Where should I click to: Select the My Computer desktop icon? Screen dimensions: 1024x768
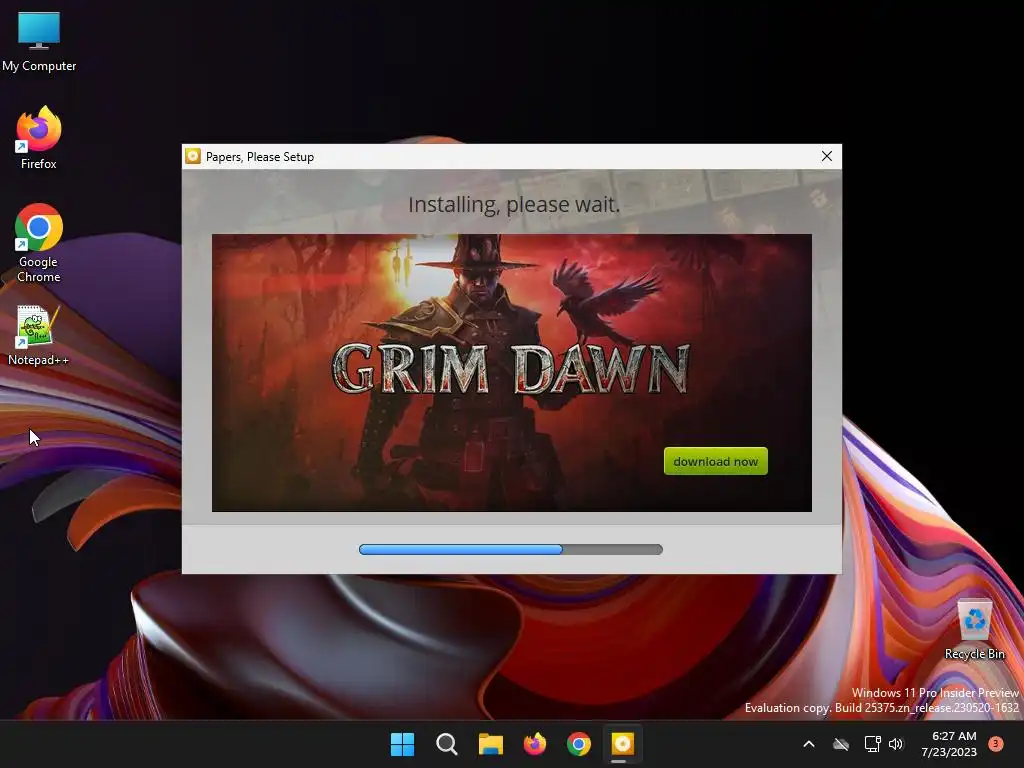point(39,42)
